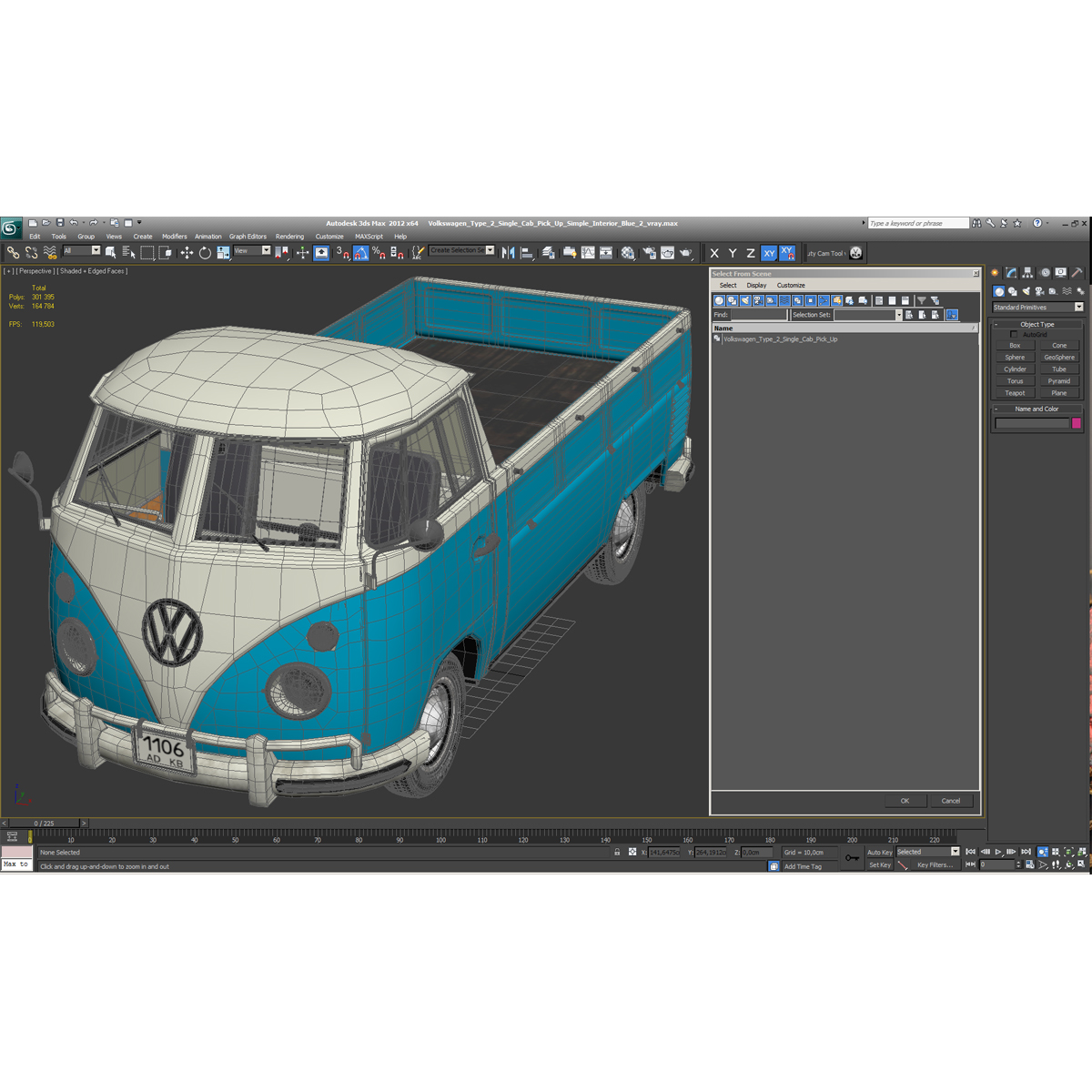
Task: Open the Motion command panel tab
Action: tap(1045, 272)
